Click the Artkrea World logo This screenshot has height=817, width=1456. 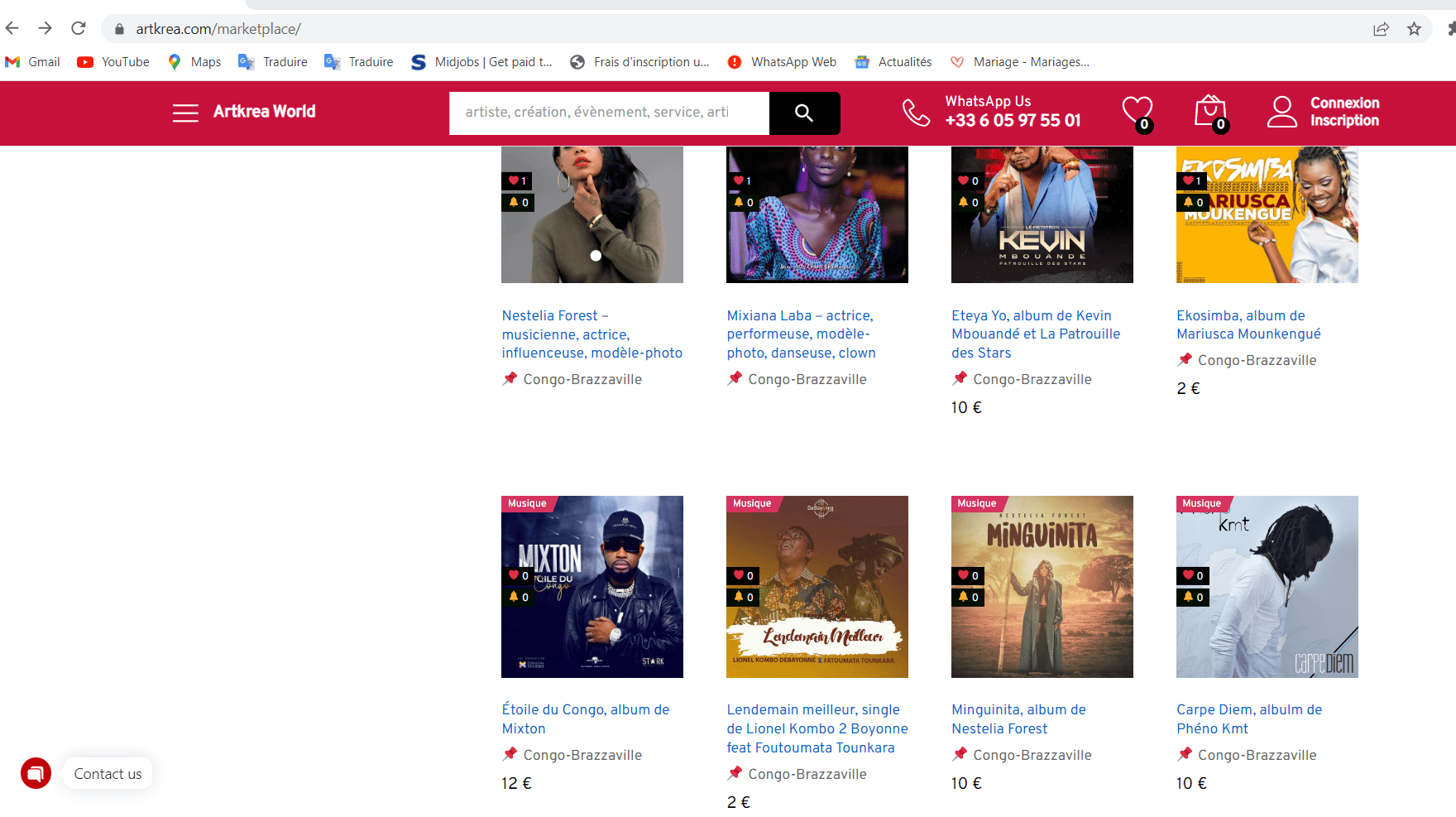click(264, 112)
